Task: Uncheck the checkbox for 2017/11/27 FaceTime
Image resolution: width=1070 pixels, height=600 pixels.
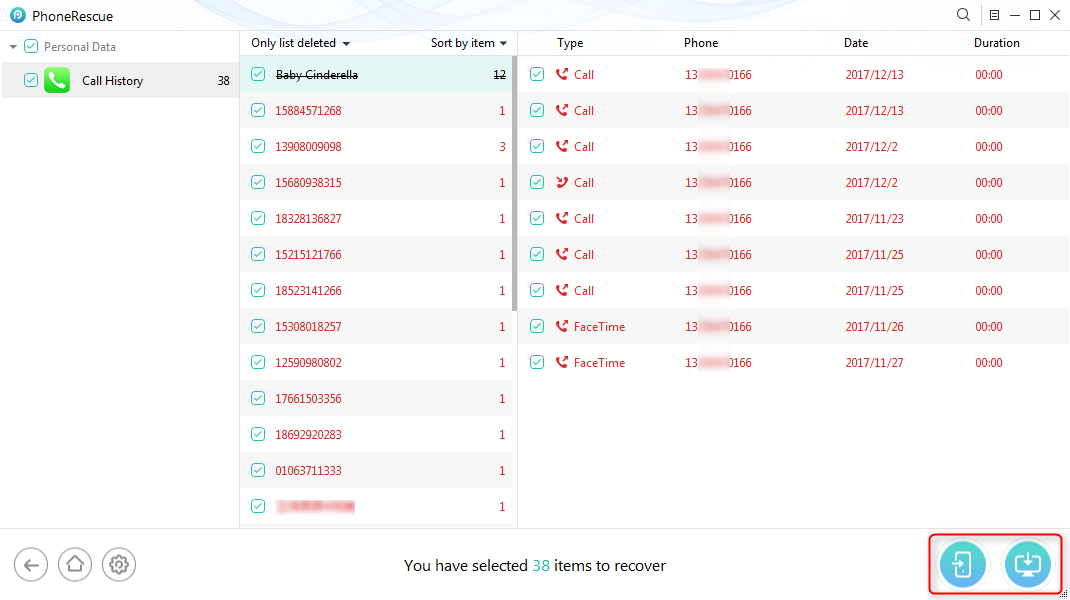Action: pos(537,362)
